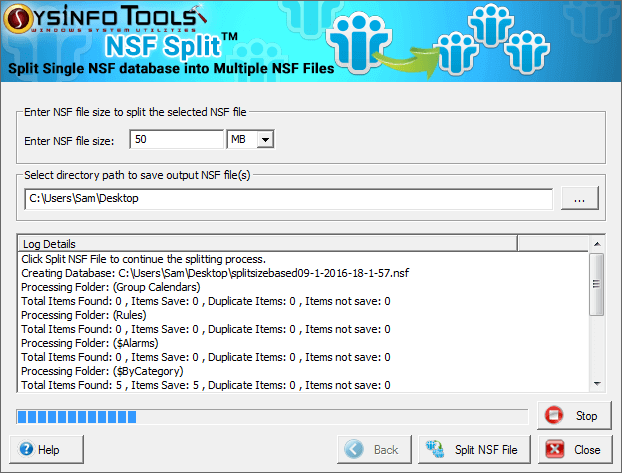Viewport: 622px width, 473px height.
Task: Select log line 'Click Split NSF File to continue'
Action: coord(144,259)
